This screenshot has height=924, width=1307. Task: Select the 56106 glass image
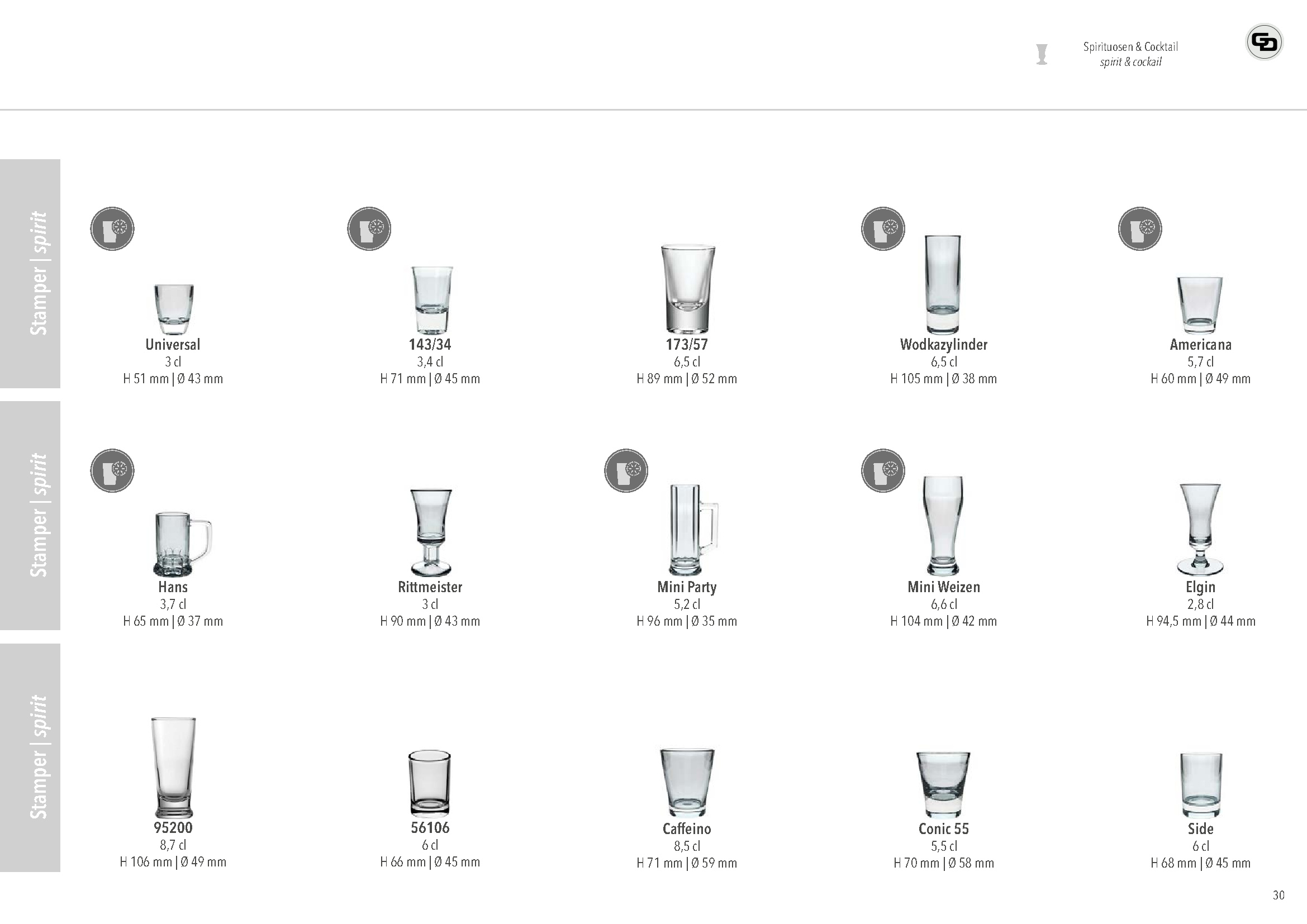pyautogui.click(x=430, y=783)
